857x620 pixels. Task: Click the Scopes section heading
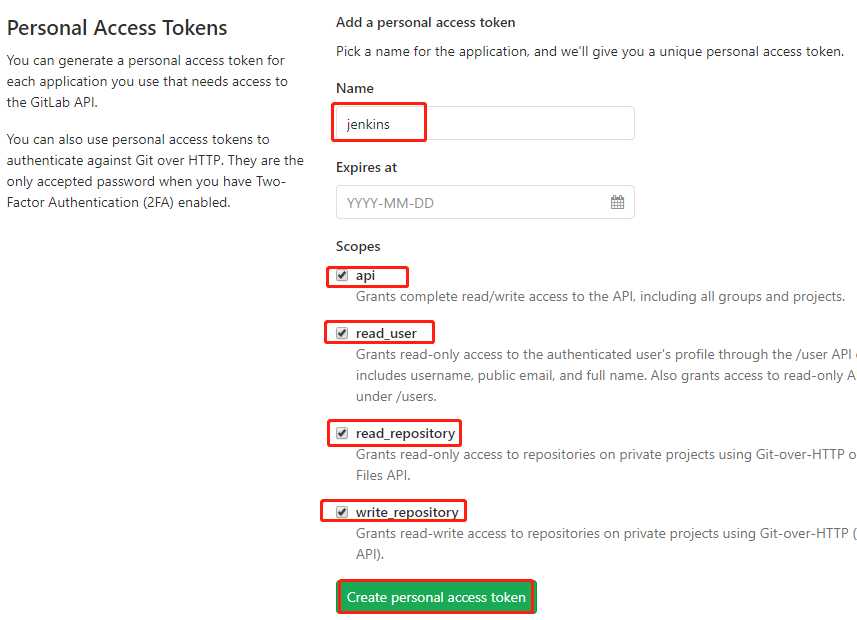(358, 246)
